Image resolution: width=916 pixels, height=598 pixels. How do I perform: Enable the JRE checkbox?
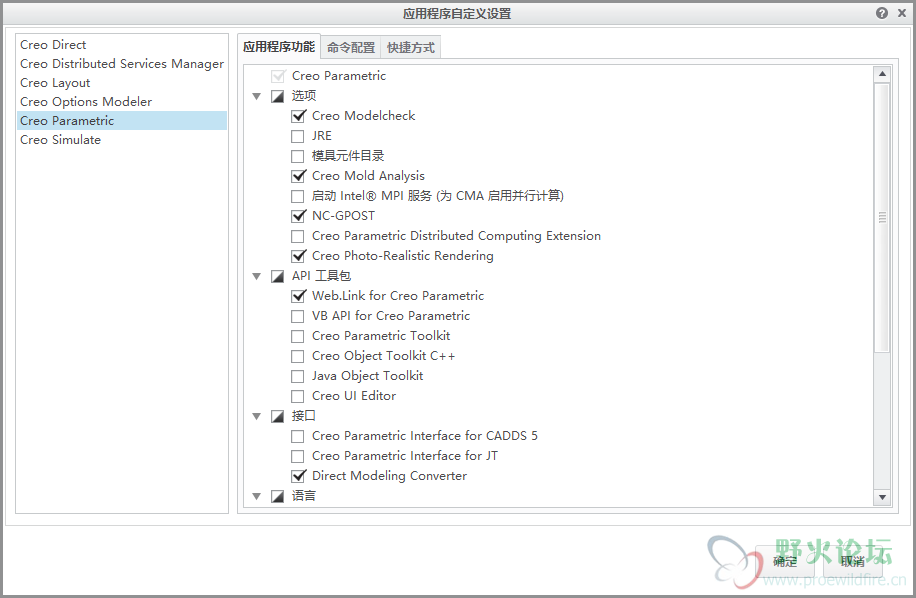tap(298, 136)
